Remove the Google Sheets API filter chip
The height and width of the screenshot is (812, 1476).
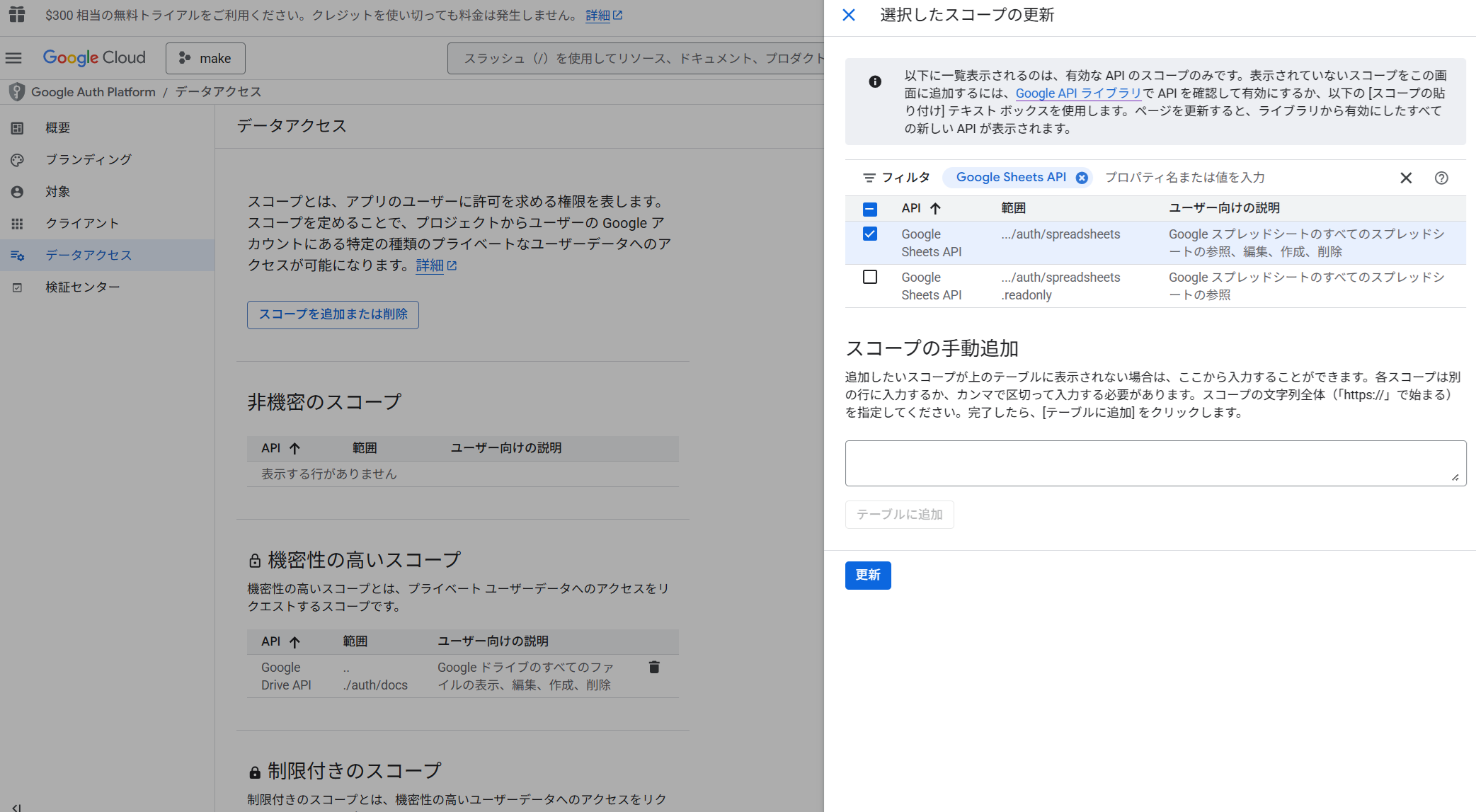[x=1082, y=178]
